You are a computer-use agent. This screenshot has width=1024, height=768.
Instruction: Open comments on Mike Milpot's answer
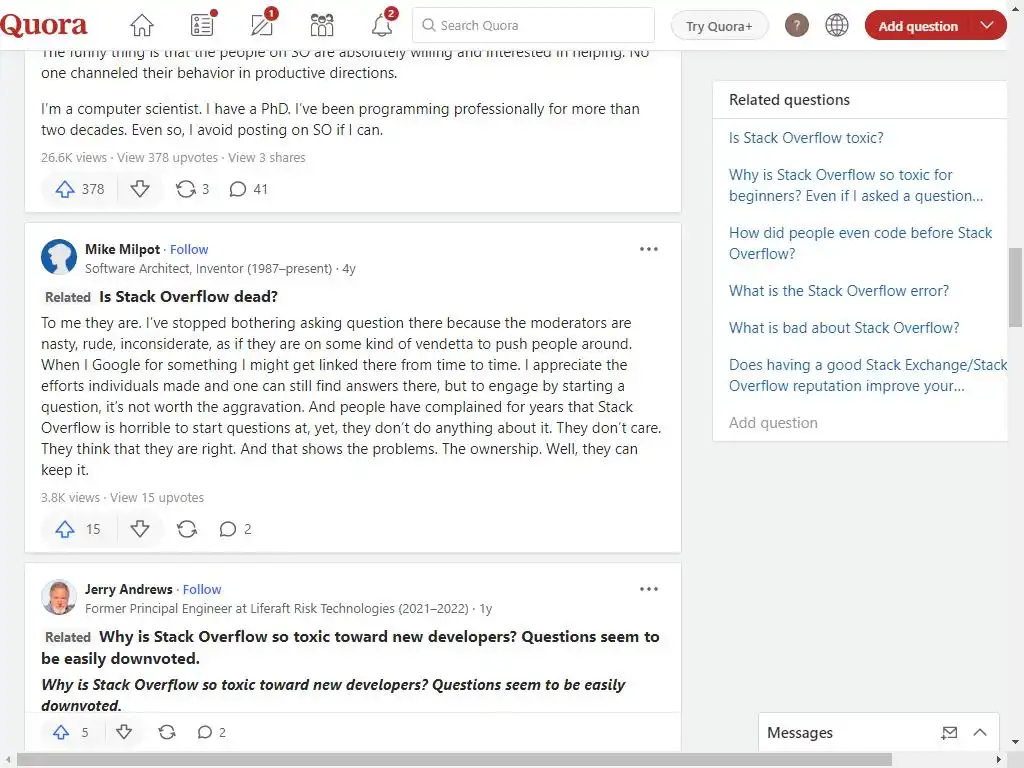click(x=235, y=529)
